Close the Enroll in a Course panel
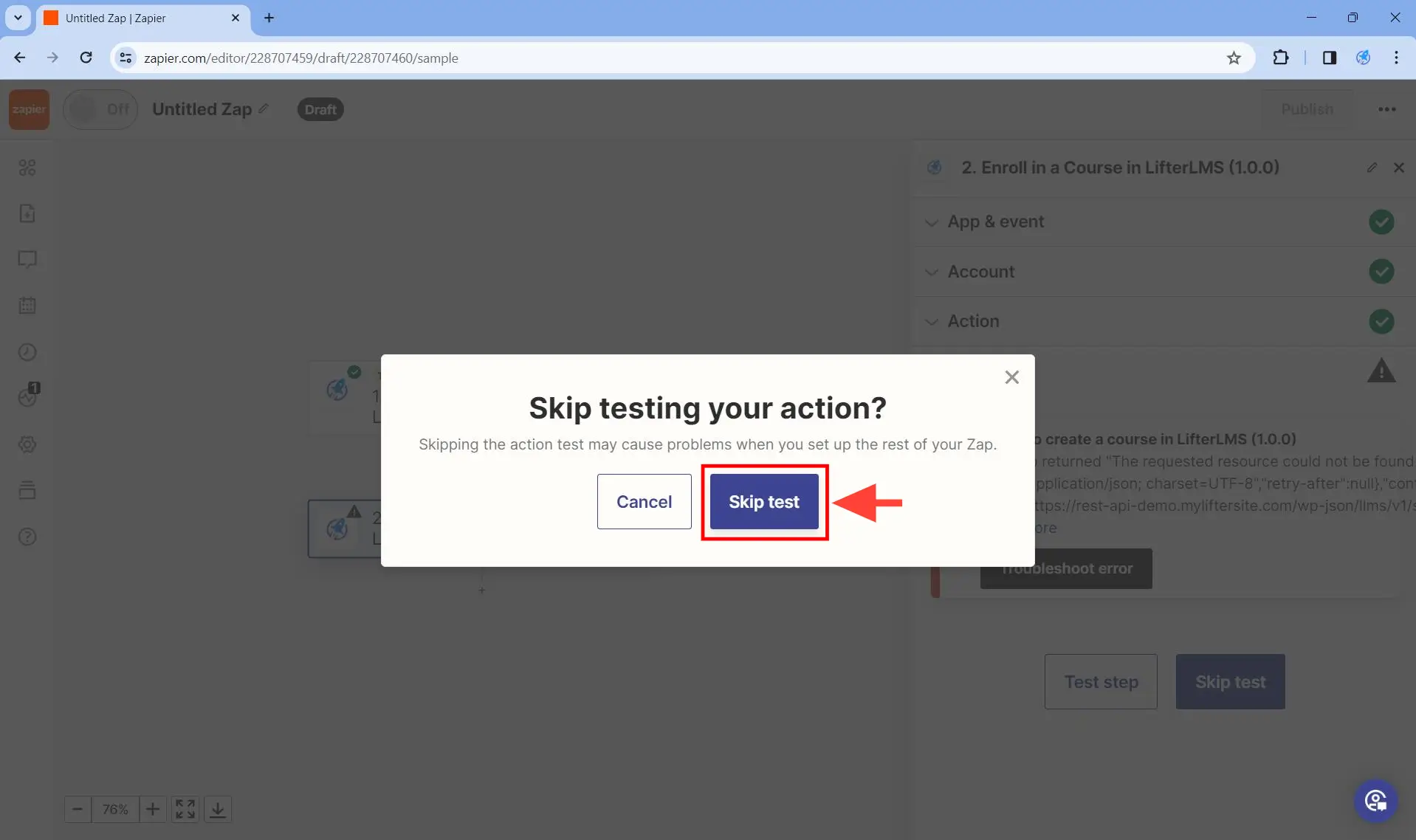 [1399, 168]
